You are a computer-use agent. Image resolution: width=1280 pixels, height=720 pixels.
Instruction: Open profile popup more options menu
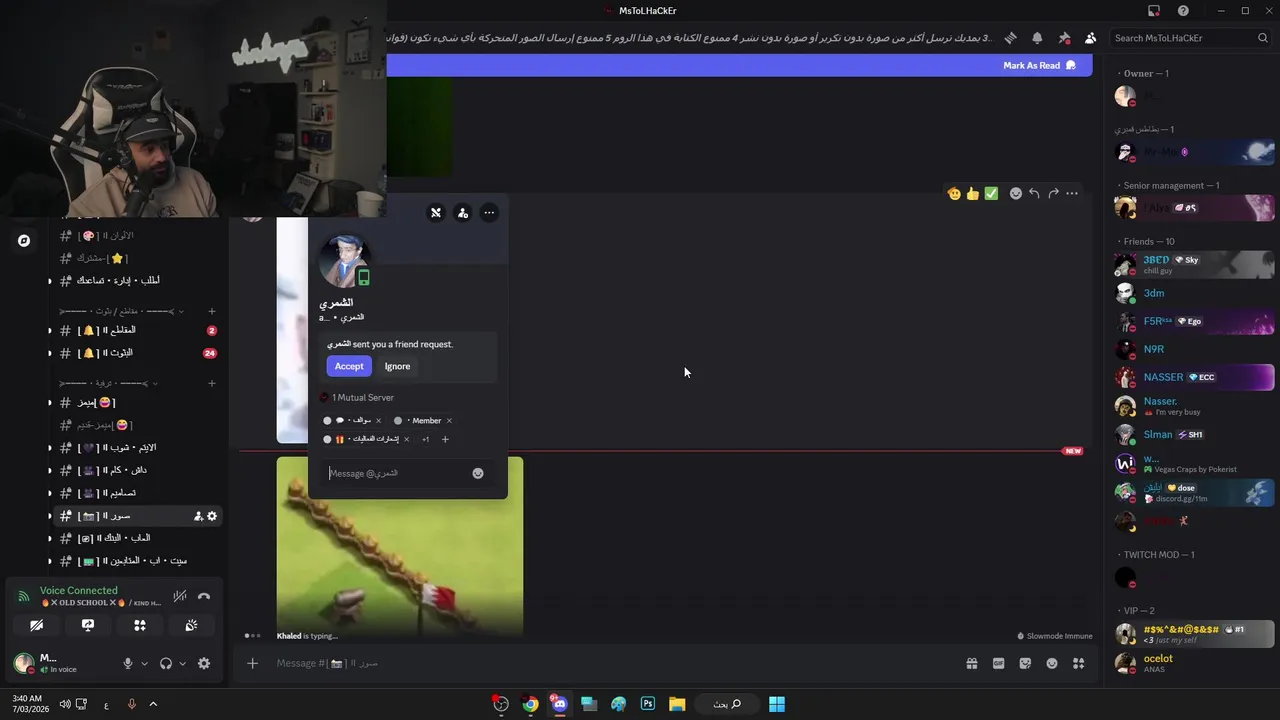pos(489,212)
